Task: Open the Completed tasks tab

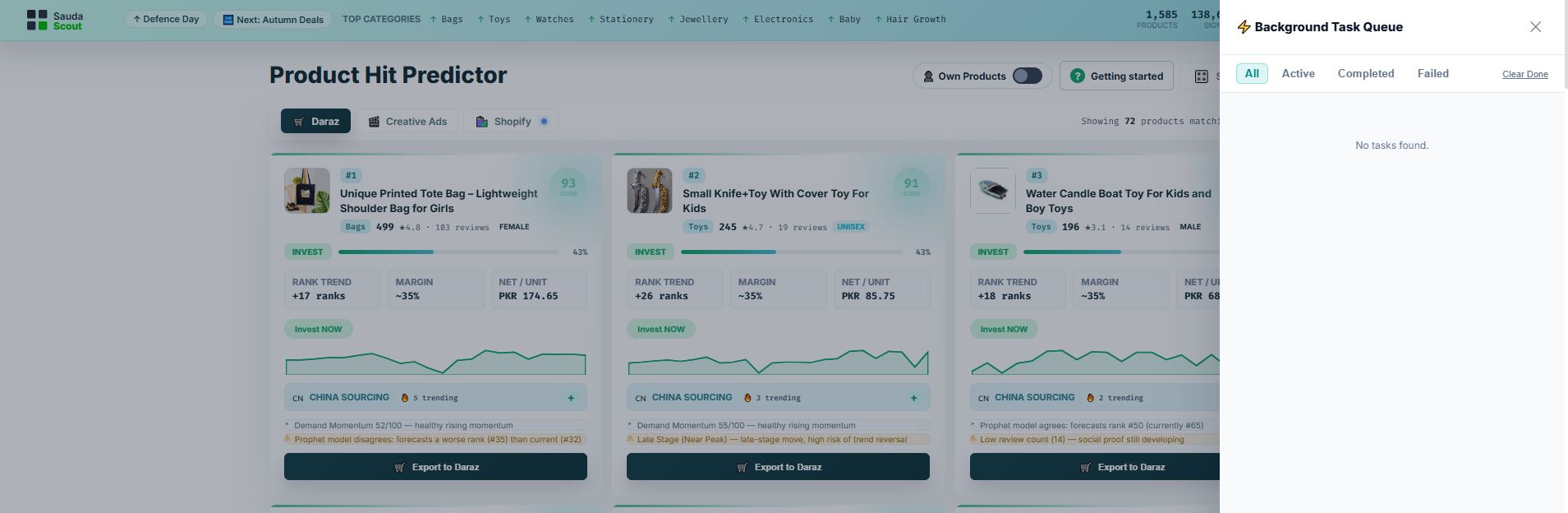Action: (1366, 73)
